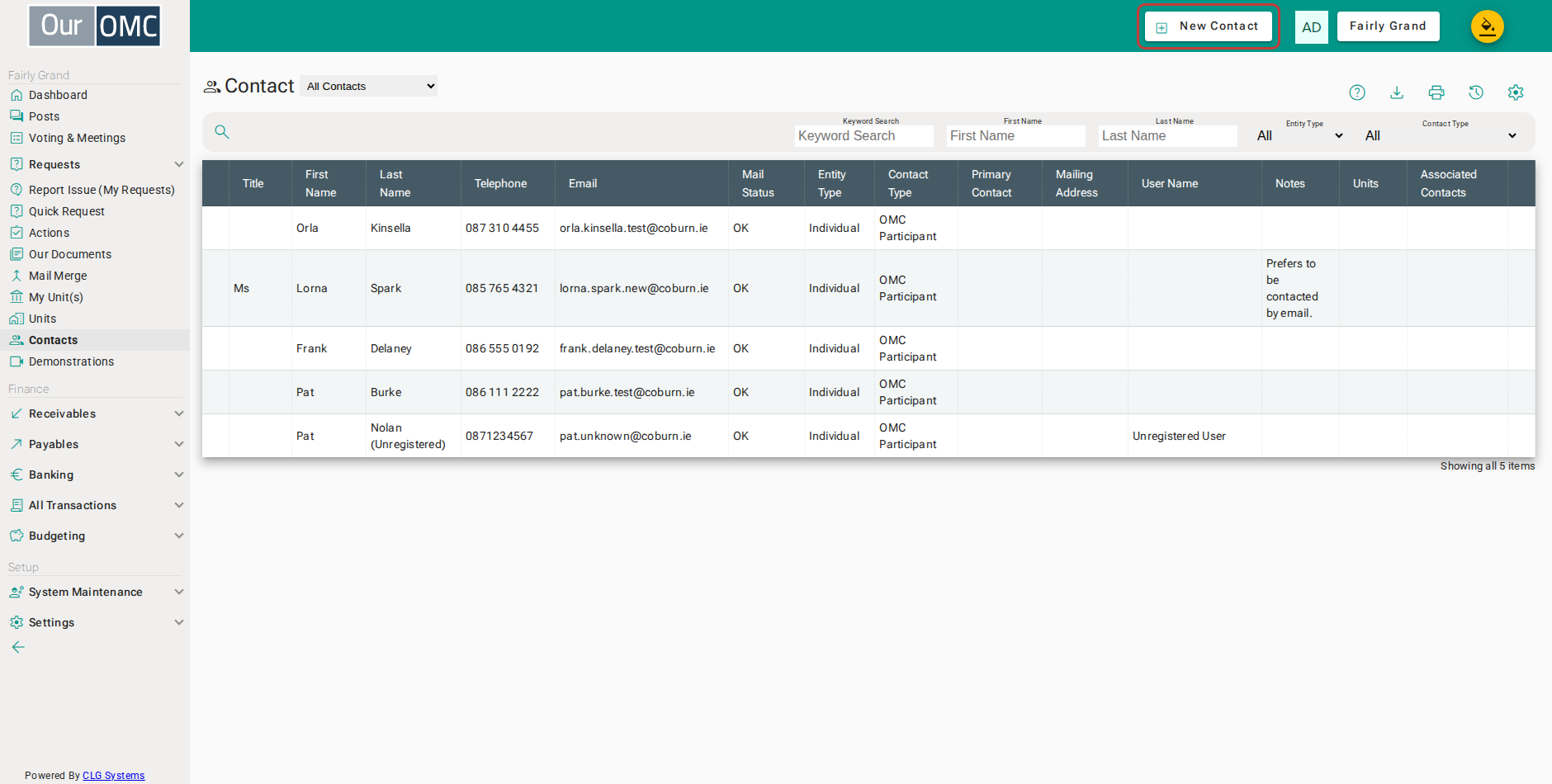The image size is (1552, 784).
Task: Click the print icon
Action: coord(1436,92)
